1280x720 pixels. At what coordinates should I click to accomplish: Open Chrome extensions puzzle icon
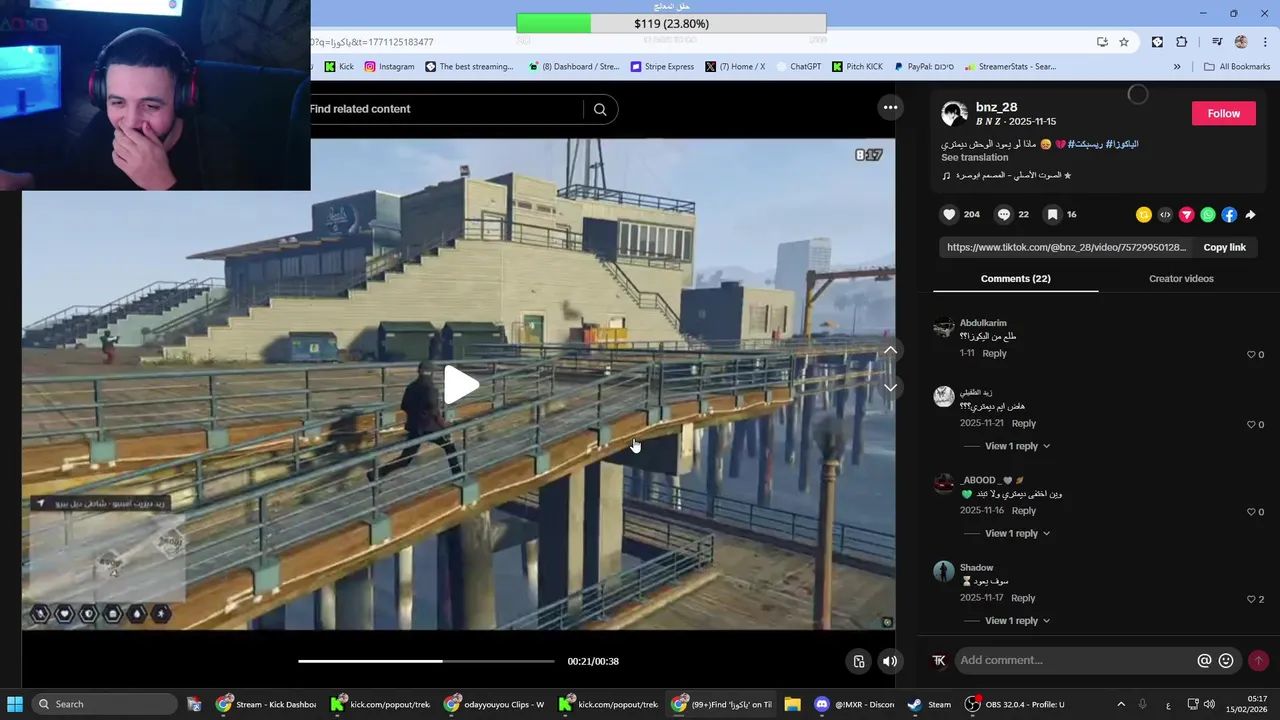pyautogui.click(x=1181, y=42)
